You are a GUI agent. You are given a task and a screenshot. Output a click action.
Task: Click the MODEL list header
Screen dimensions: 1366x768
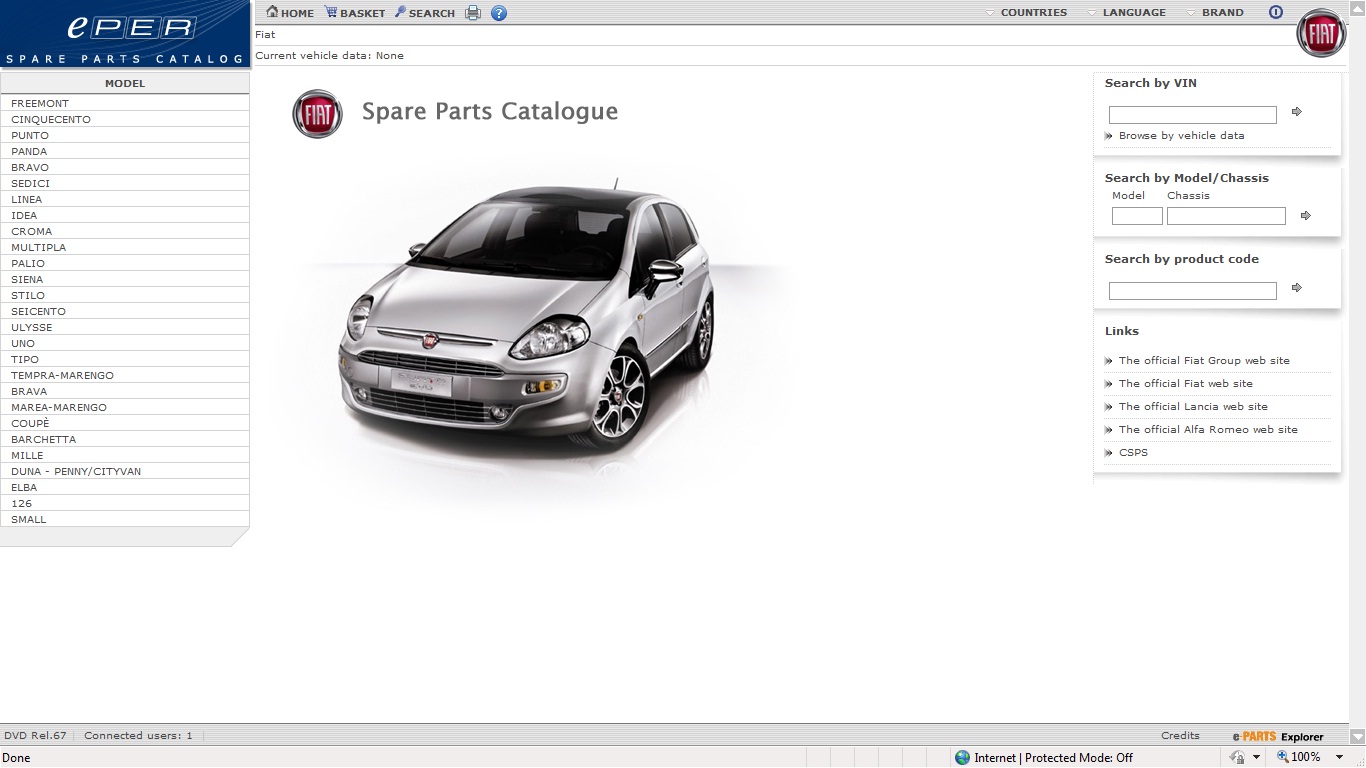coord(125,83)
